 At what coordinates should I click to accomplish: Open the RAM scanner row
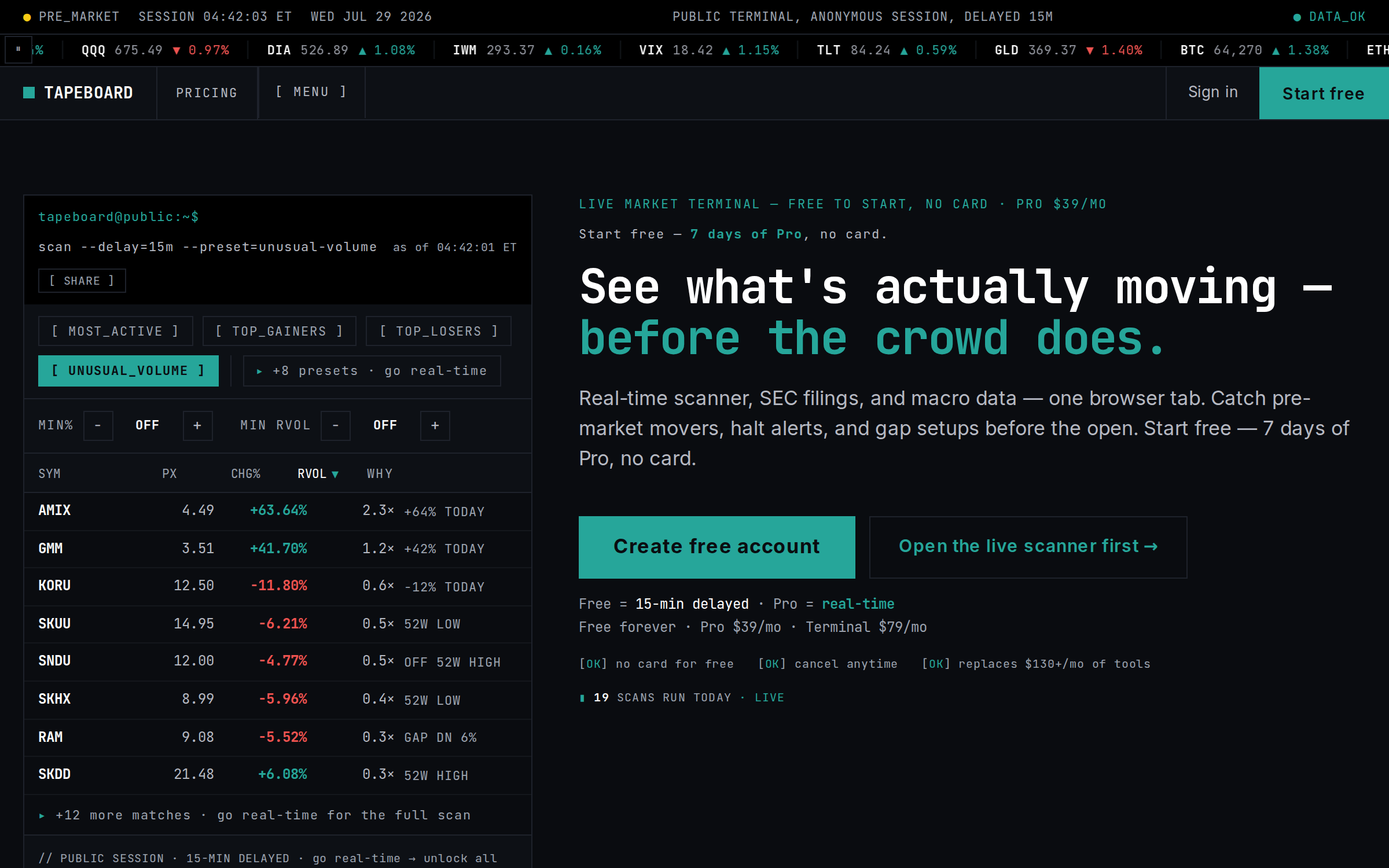278,738
